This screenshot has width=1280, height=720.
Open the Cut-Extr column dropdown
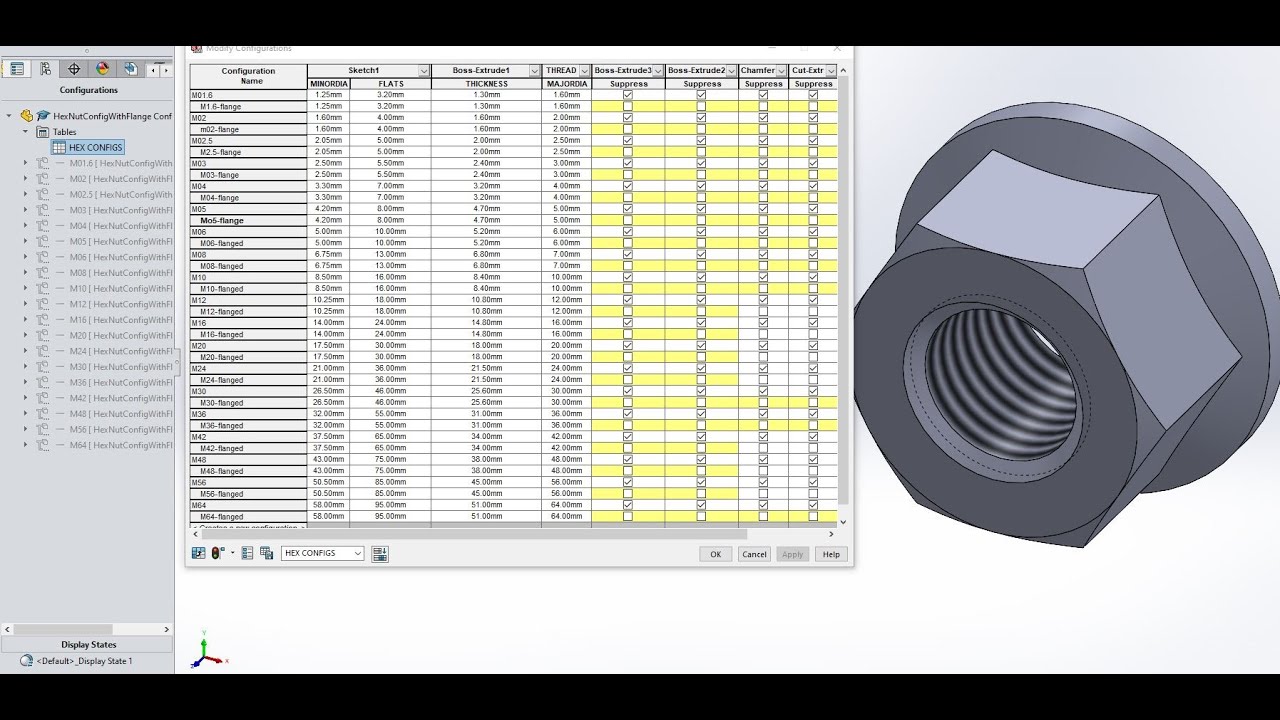click(x=831, y=71)
